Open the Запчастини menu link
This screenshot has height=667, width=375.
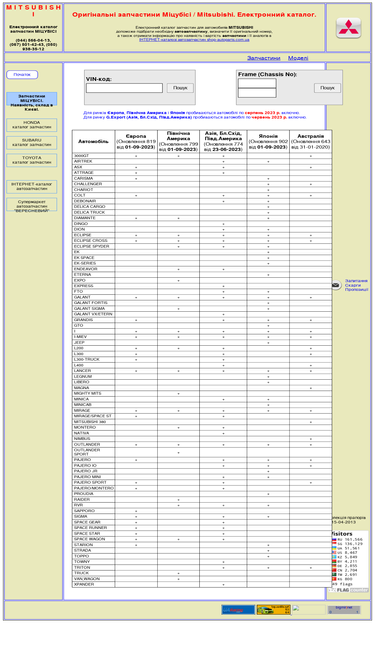click(264, 58)
